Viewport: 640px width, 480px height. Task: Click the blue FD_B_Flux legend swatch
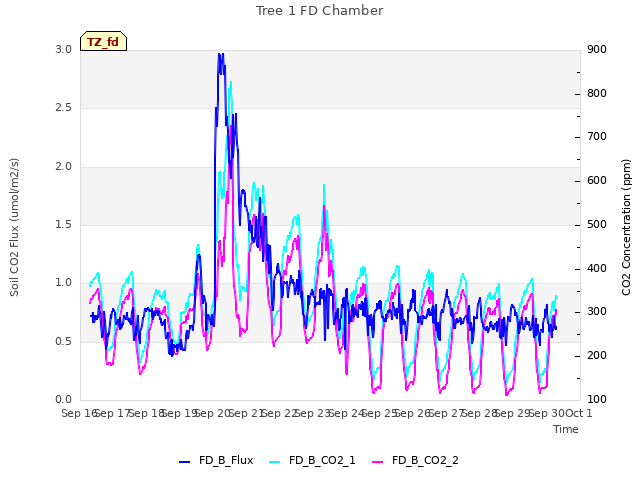point(184,462)
